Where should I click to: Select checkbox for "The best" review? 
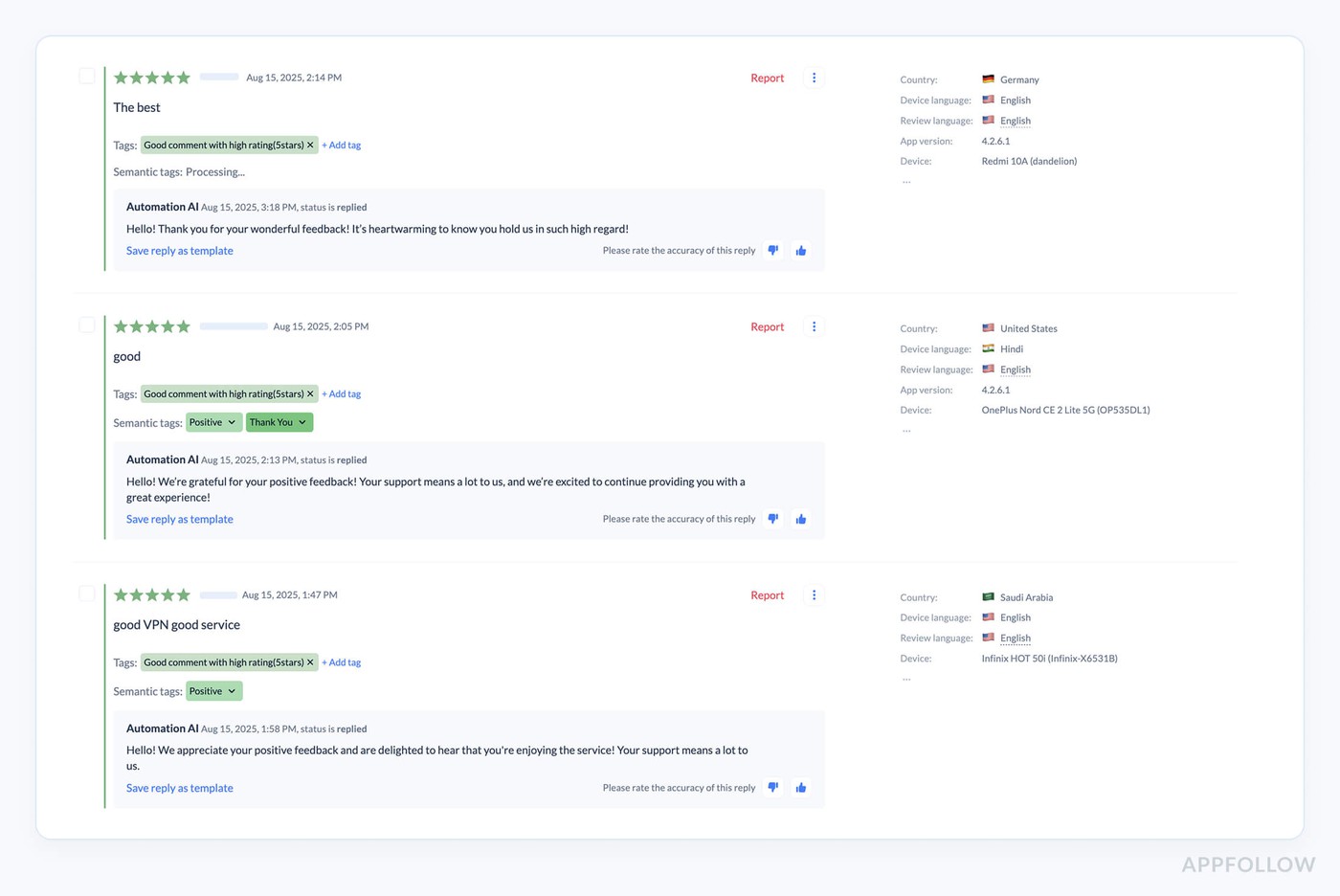click(87, 77)
